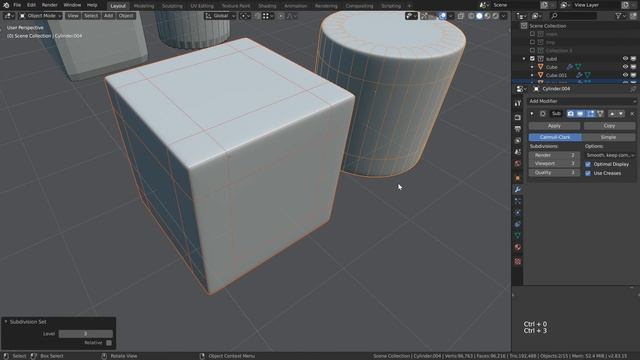Open the snap element options
This screenshot has width=640, height=360.
click(268, 16)
